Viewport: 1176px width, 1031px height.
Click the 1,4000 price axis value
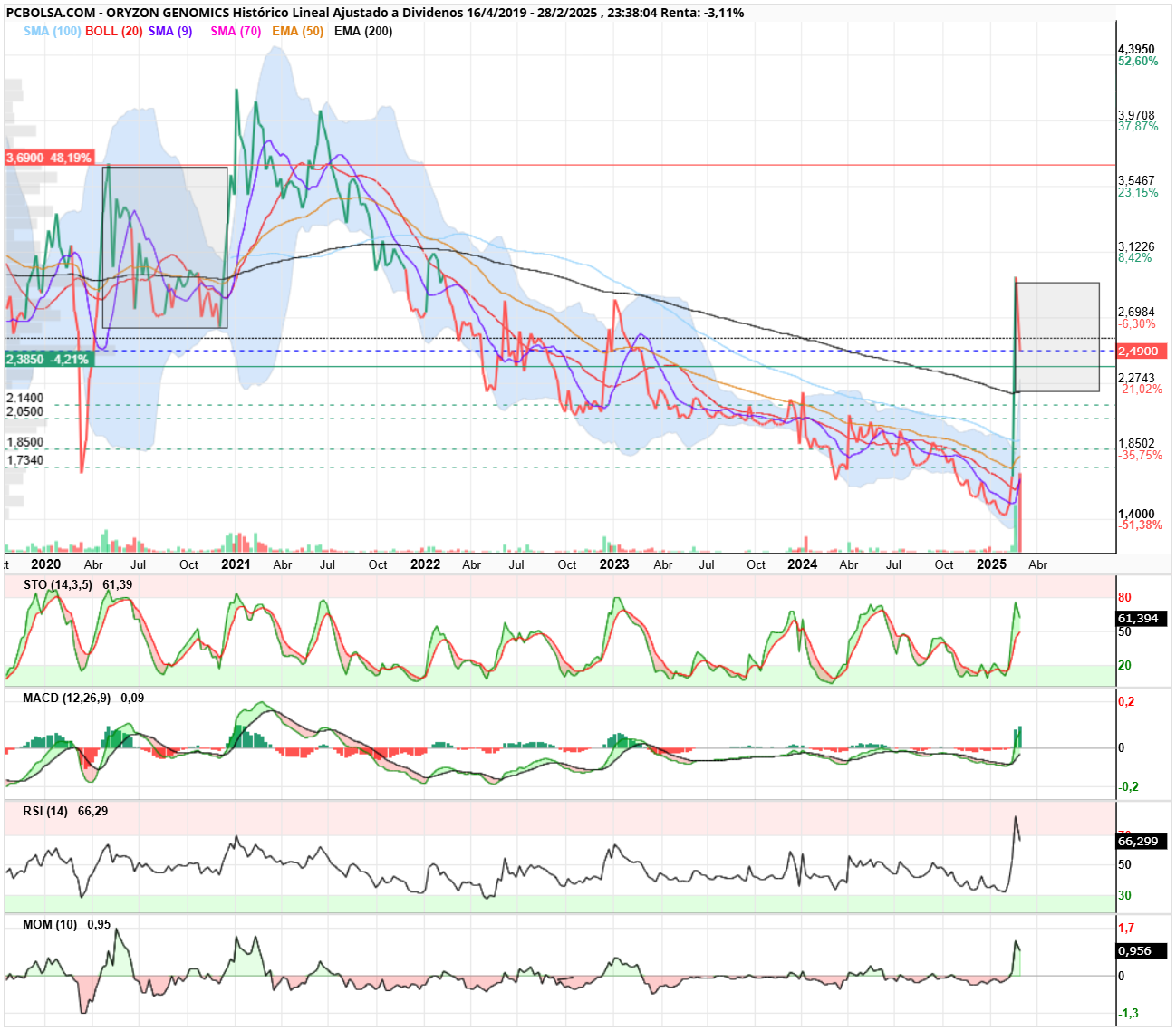point(1136,514)
